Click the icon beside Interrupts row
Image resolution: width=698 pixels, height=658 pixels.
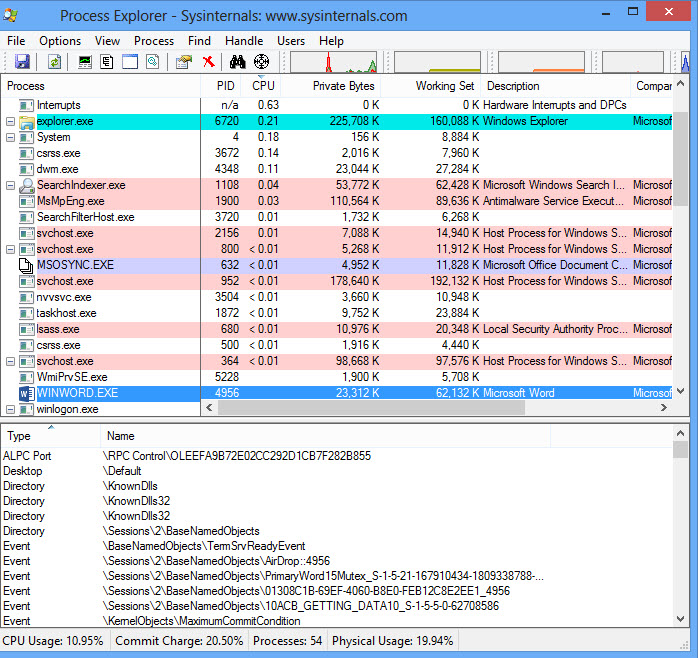pos(27,105)
